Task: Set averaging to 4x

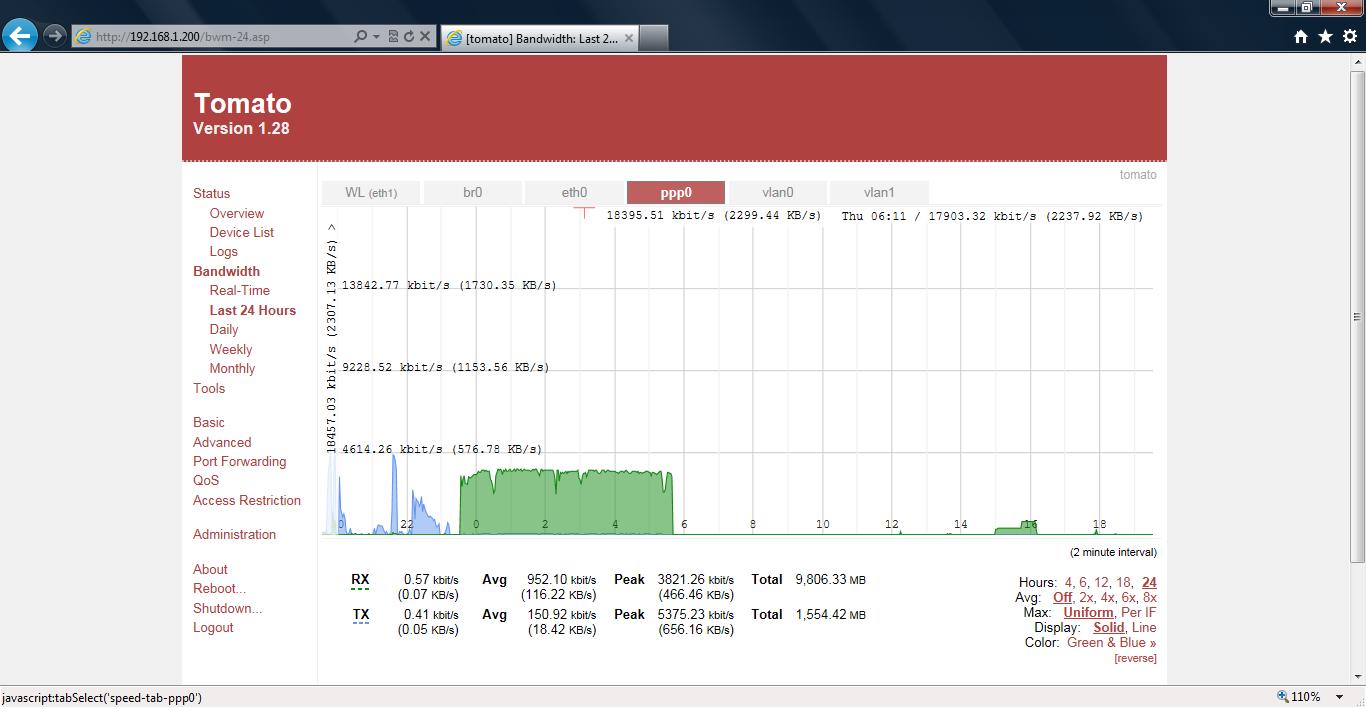Action: [1107, 597]
